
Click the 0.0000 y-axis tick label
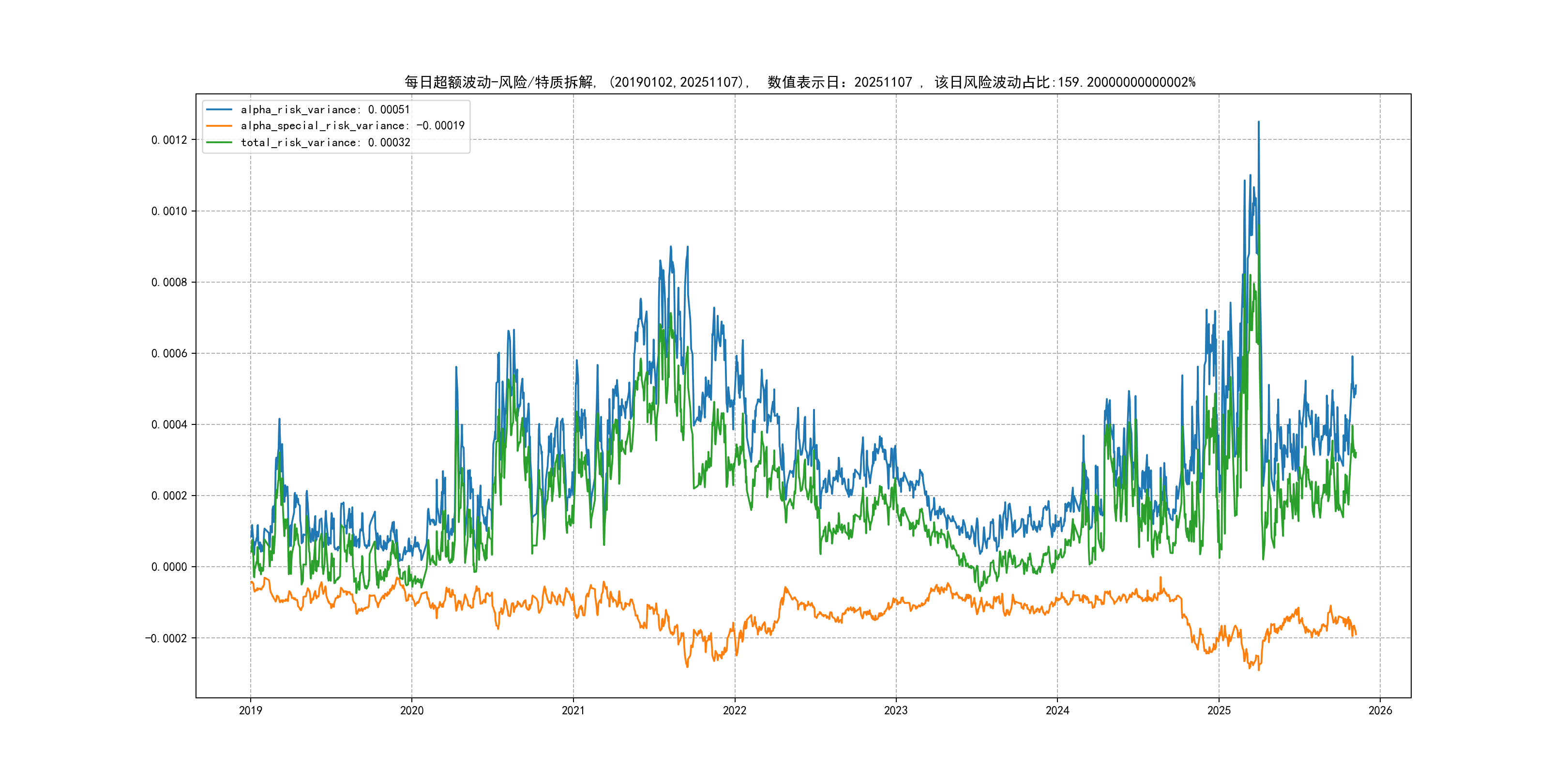169,567
